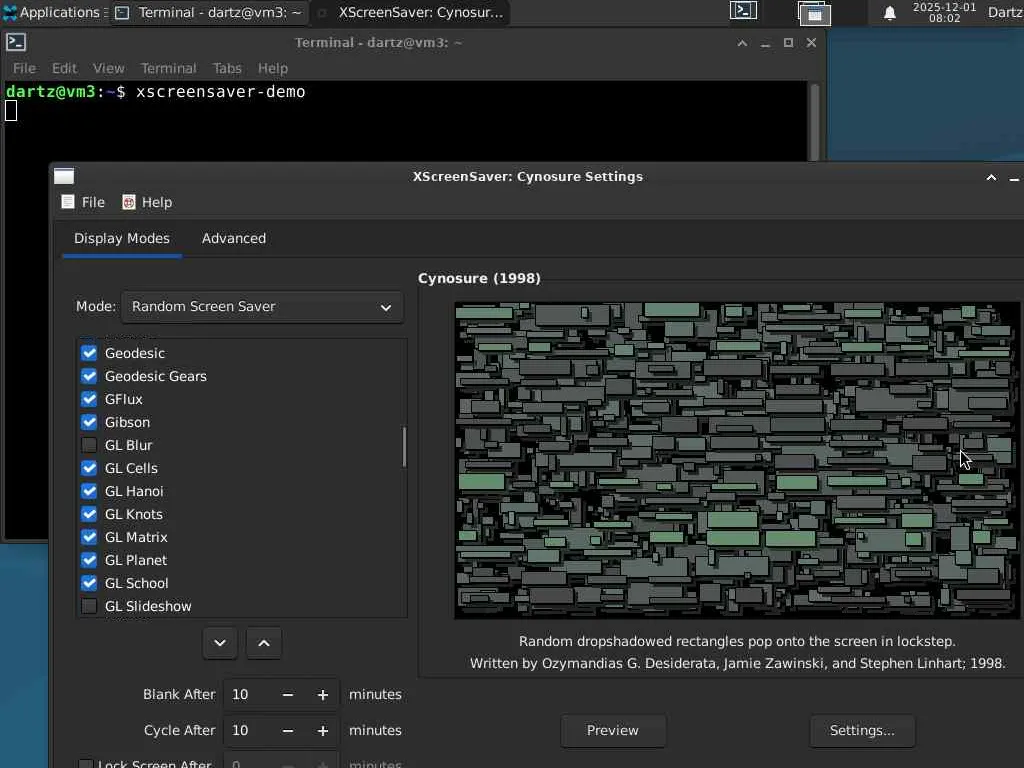Move up with the up-arrow list button
This screenshot has width=1024, height=768.
(264, 643)
